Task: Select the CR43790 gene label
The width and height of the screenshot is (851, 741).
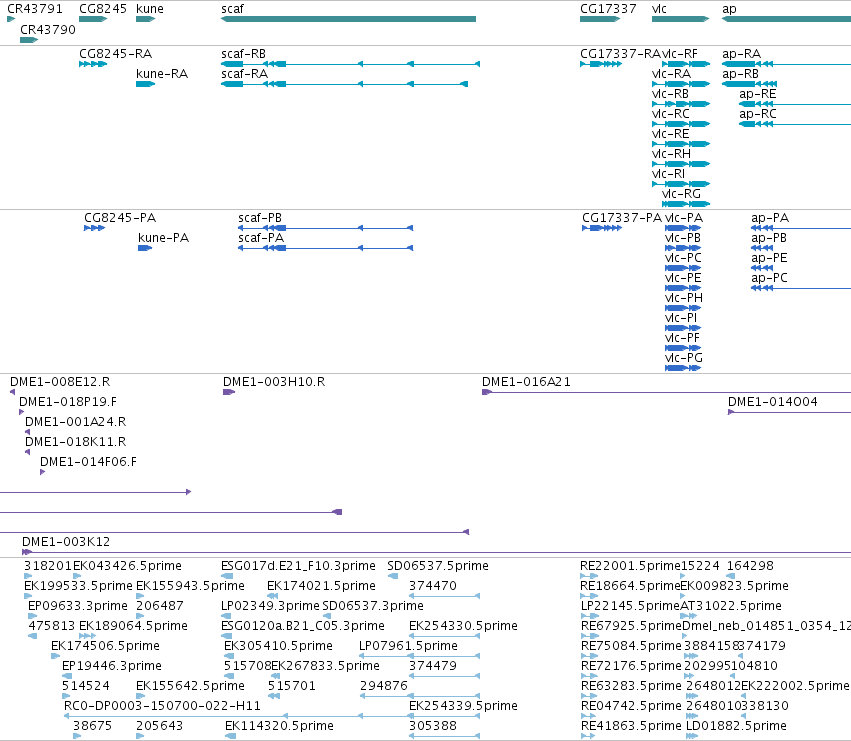Action: (x=48, y=29)
